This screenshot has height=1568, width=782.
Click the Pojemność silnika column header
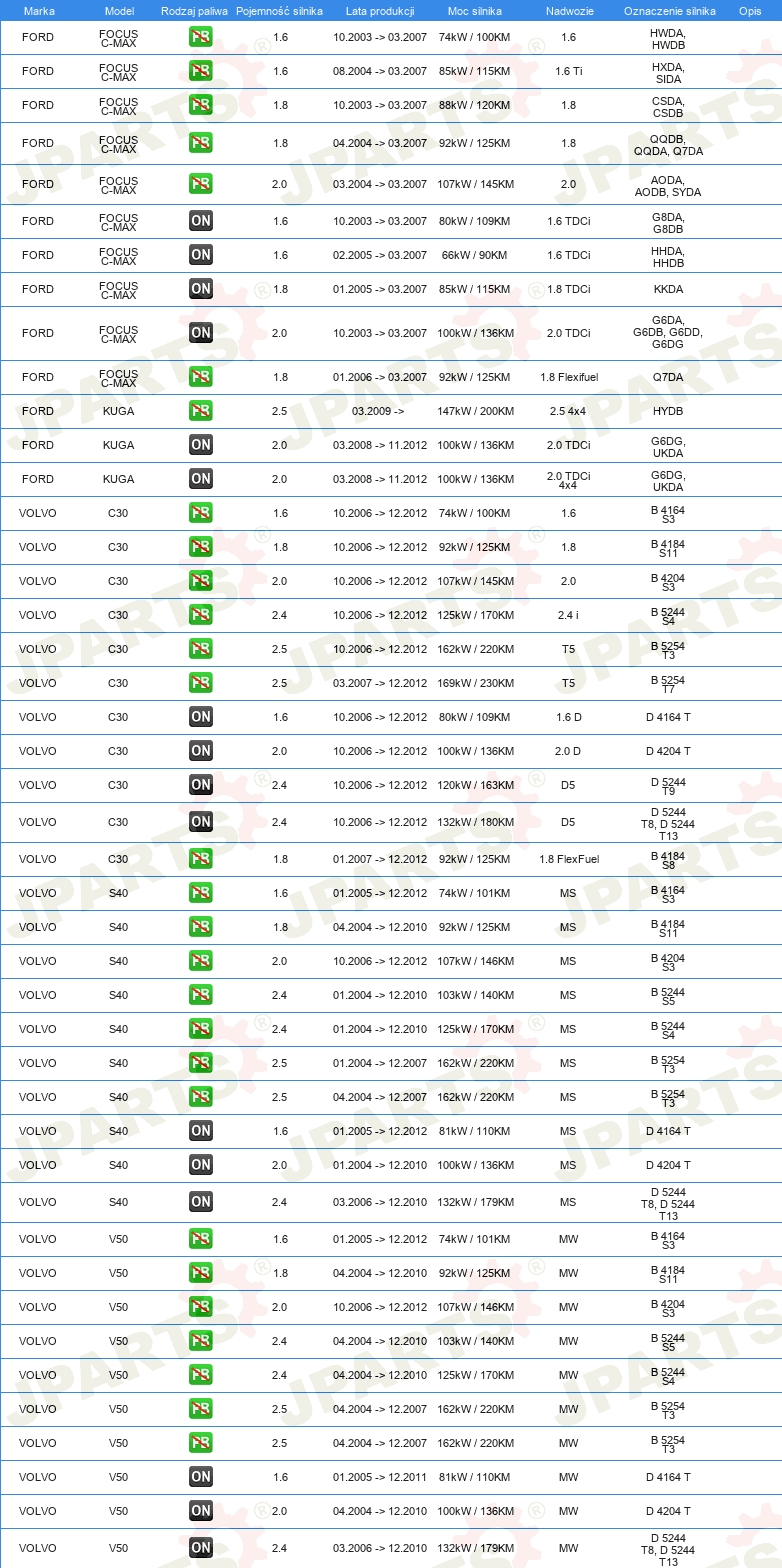[x=279, y=11]
